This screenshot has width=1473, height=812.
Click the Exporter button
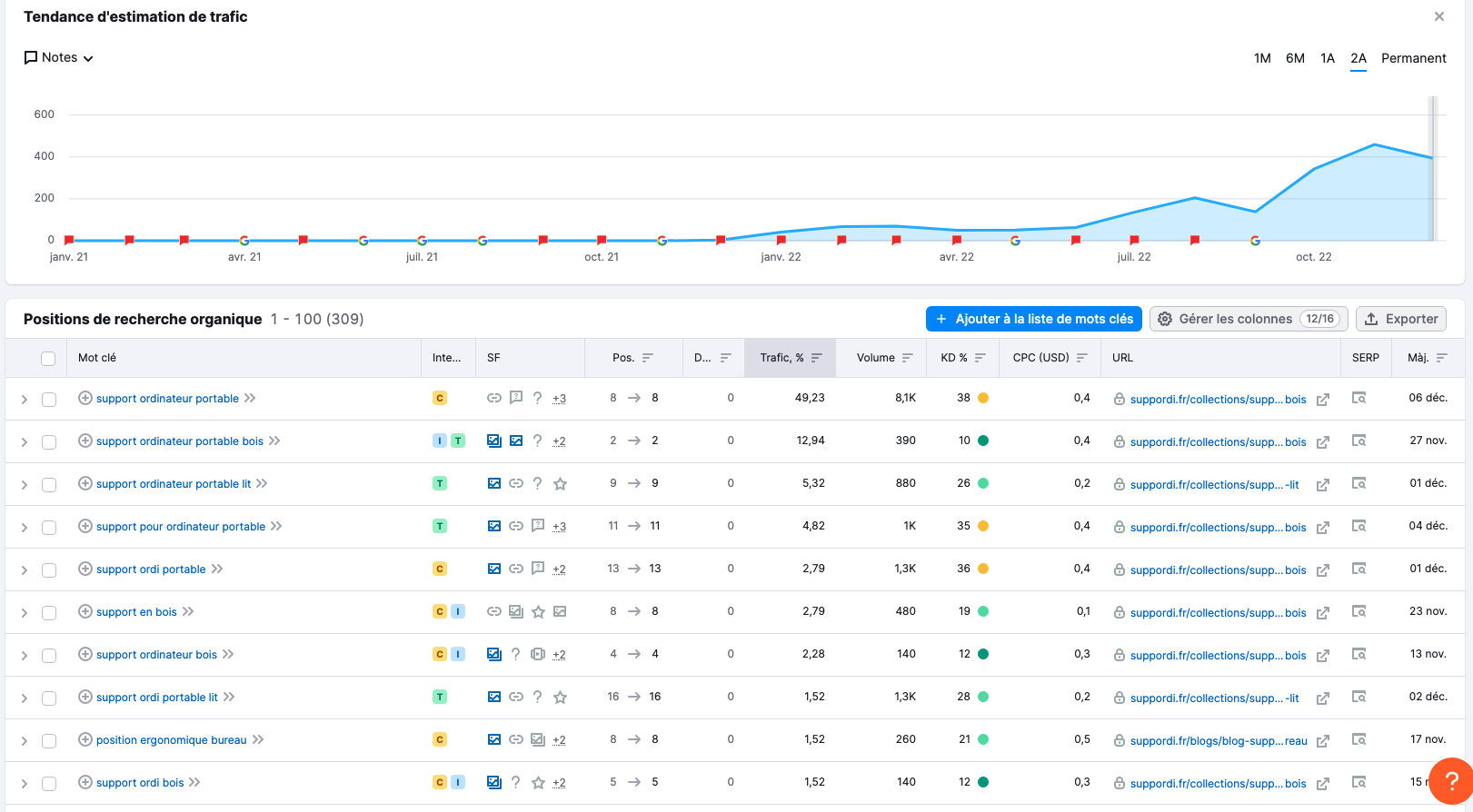pyautogui.click(x=1401, y=319)
